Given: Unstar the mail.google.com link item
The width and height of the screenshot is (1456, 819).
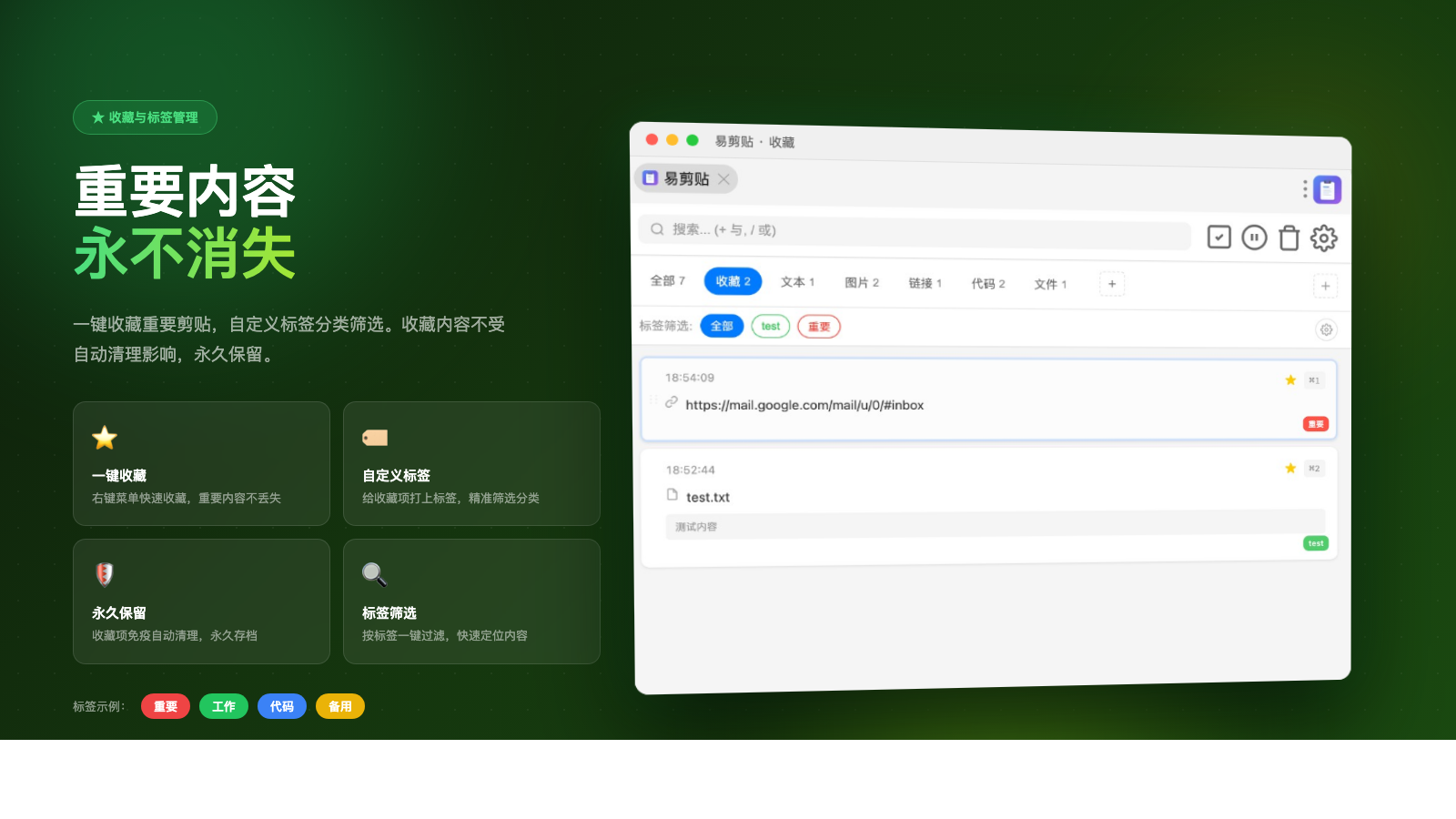Looking at the screenshot, I should pyautogui.click(x=1290, y=380).
